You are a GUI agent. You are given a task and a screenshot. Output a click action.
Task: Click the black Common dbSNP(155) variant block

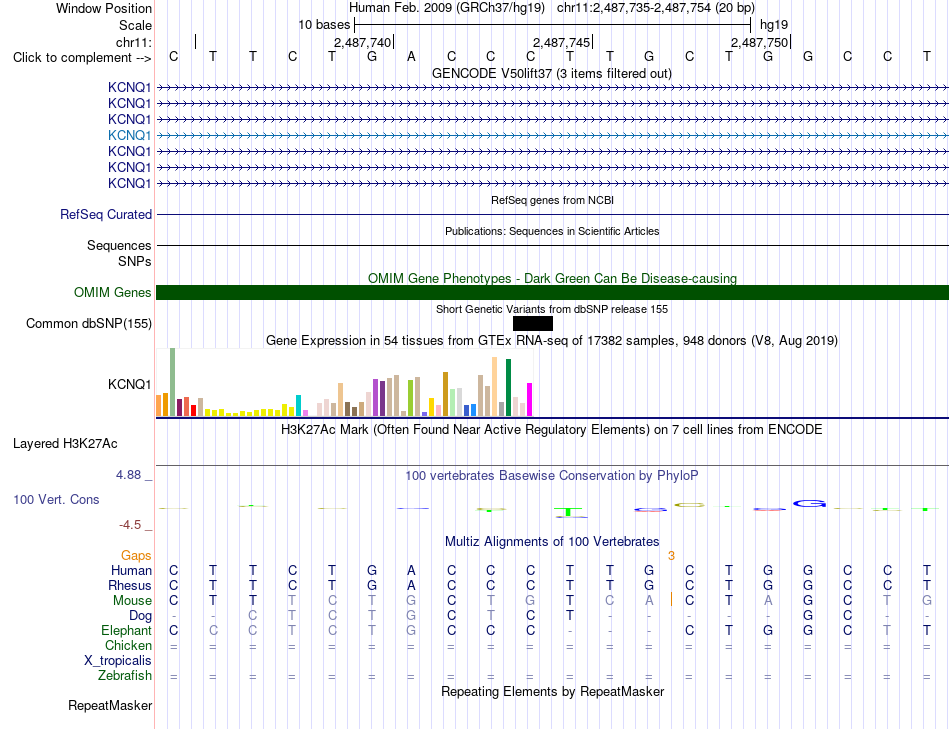(533, 324)
